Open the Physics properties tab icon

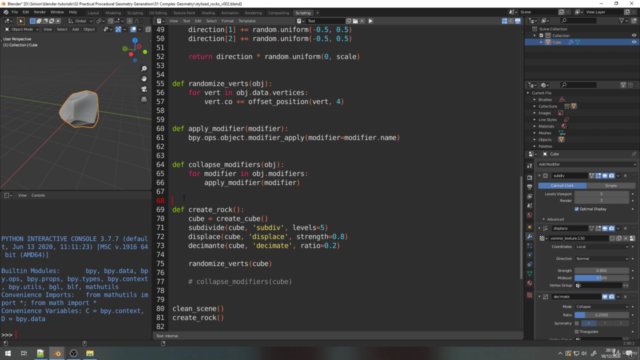pos(530,255)
